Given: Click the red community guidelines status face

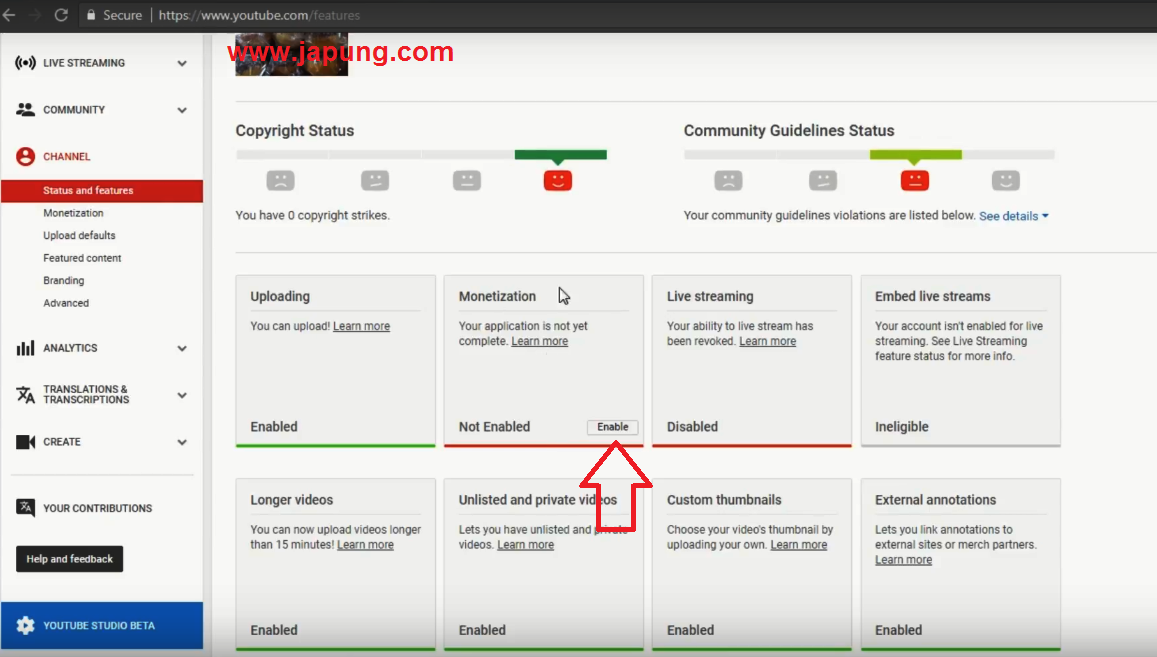Looking at the screenshot, I should tap(914, 180).
